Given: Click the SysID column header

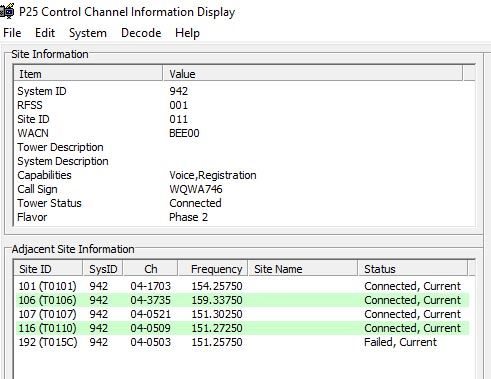Looking at the screenshot, I should point(103,269).
